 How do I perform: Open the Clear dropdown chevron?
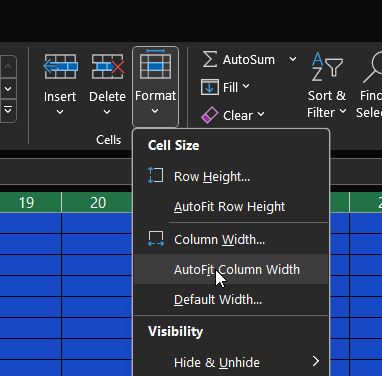pos(261,115)
